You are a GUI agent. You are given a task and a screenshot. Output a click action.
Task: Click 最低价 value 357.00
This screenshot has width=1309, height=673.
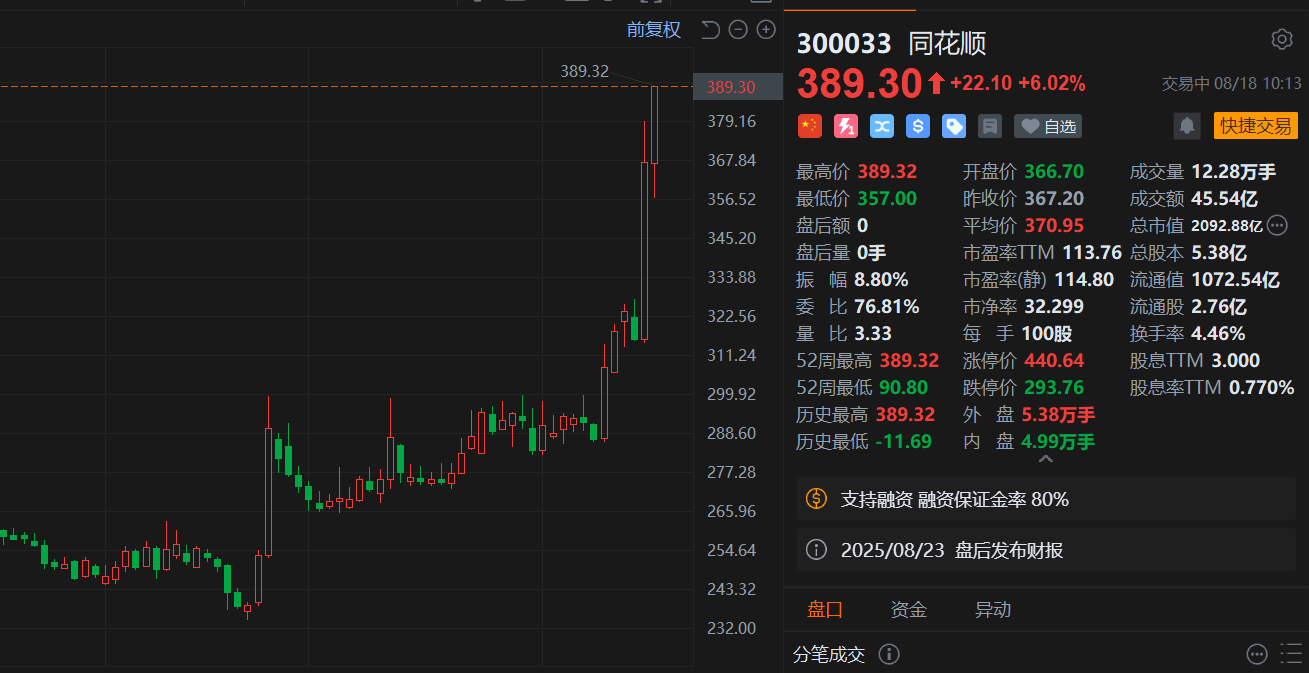[887, 198]
